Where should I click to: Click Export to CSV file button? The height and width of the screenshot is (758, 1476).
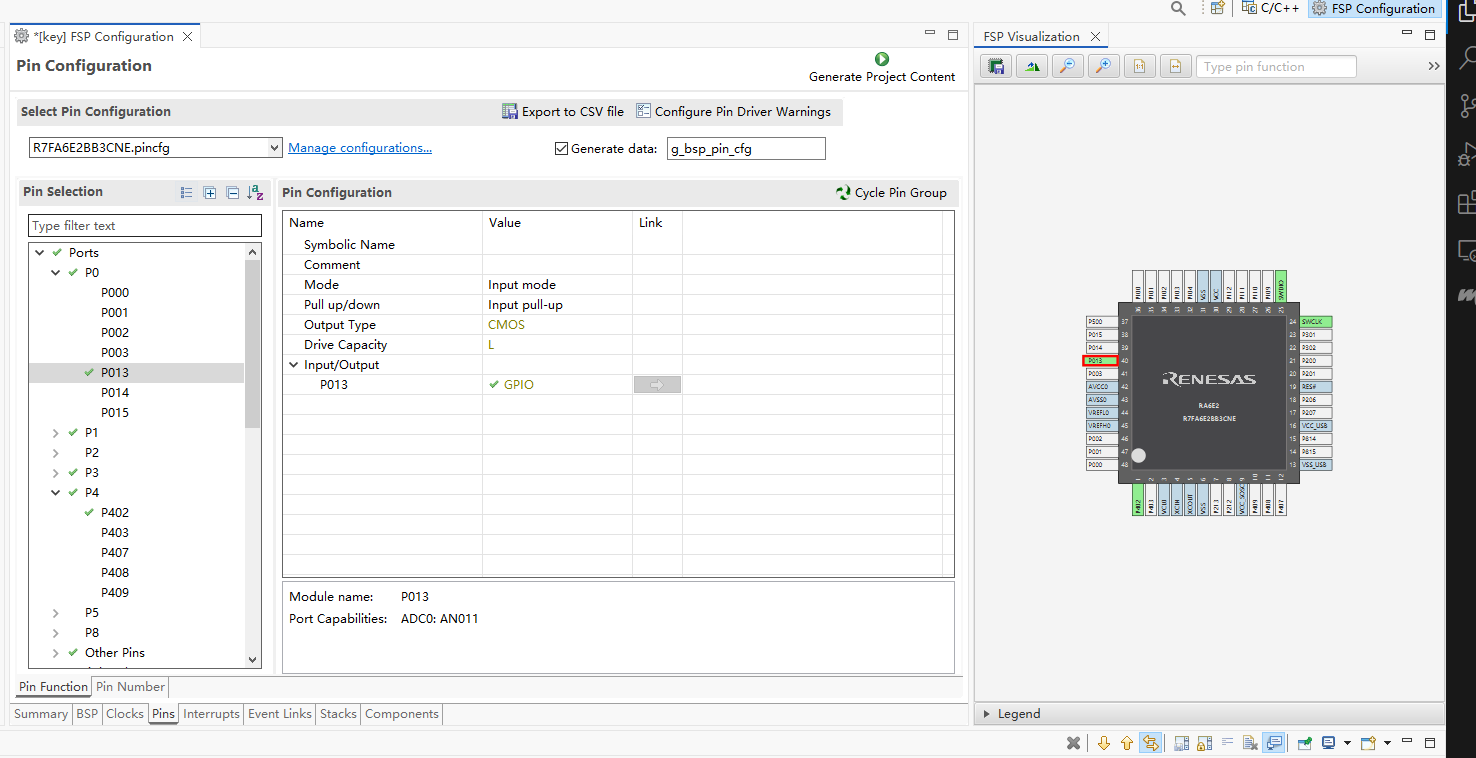(563, 112)
